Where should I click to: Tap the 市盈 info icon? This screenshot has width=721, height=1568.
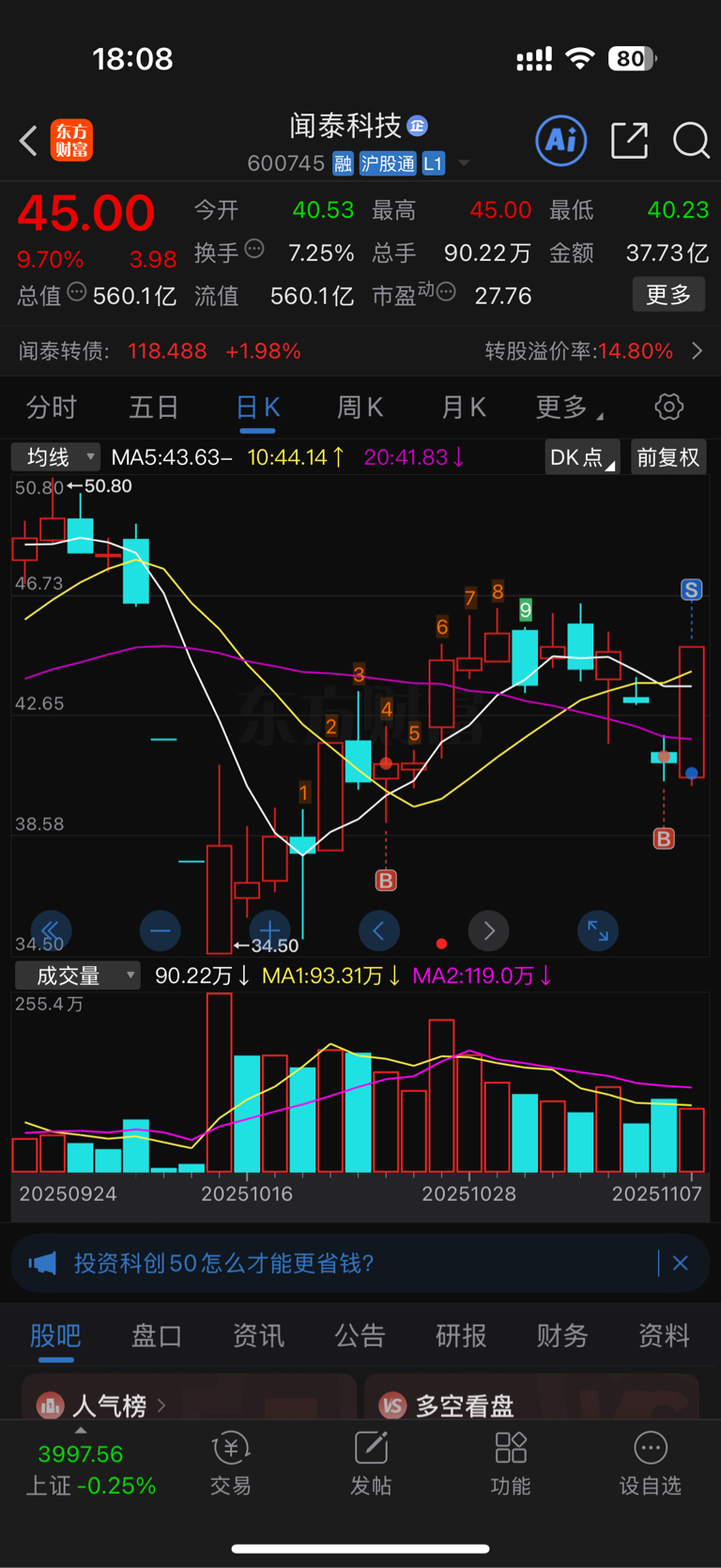point(446,292)
